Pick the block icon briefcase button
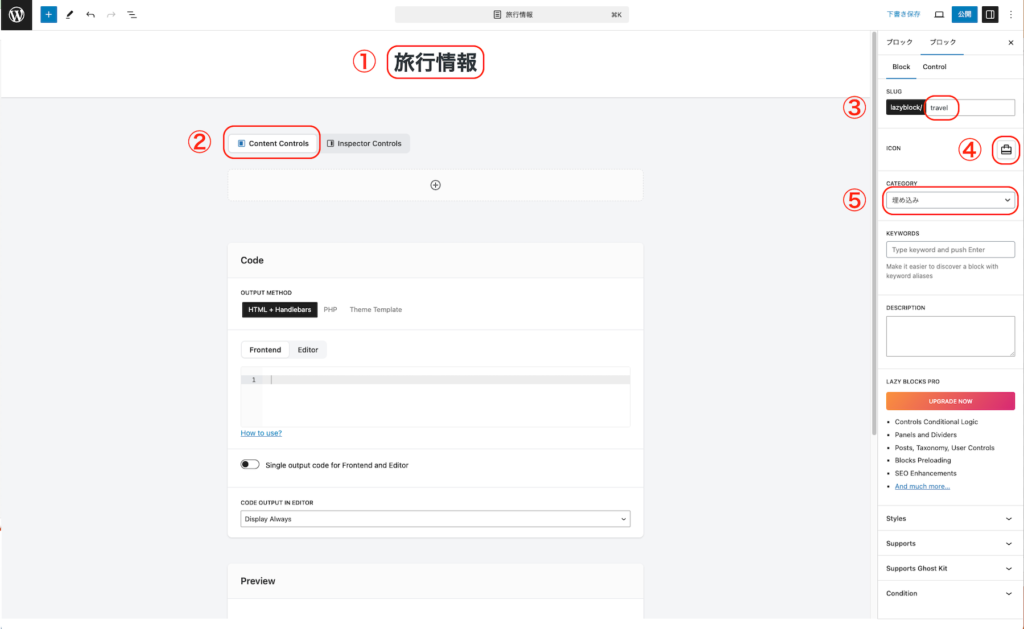1024x629 pixels. click(x=1006, y=150)
